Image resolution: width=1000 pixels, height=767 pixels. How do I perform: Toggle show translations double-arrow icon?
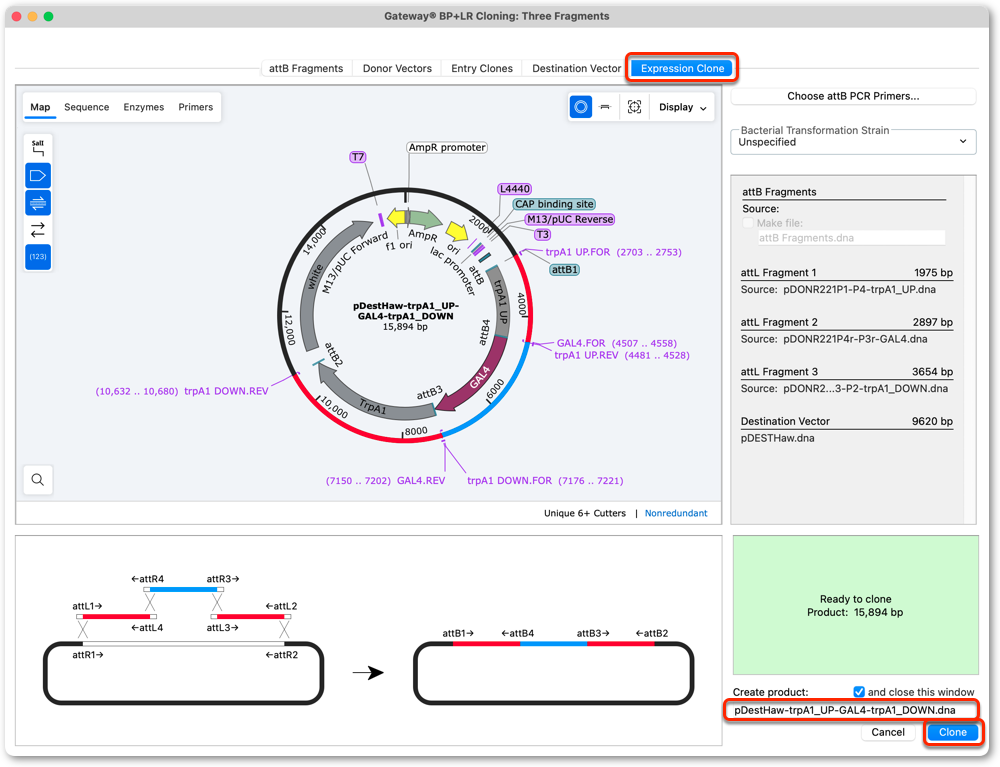click(38, 230)
